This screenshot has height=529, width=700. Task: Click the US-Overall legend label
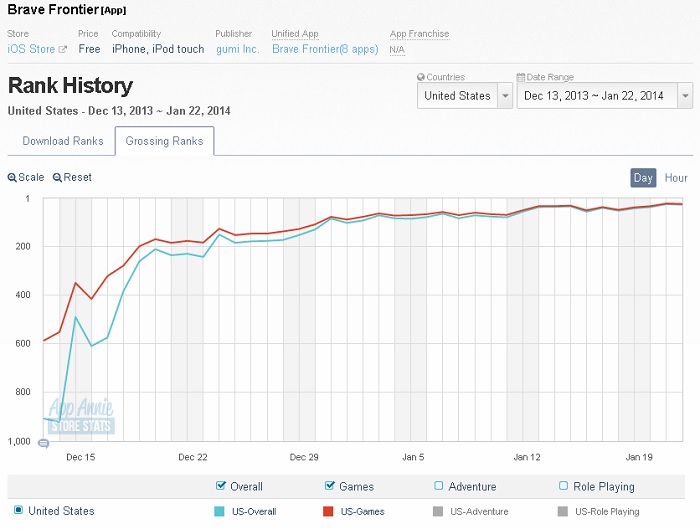[x=254, y=512]
